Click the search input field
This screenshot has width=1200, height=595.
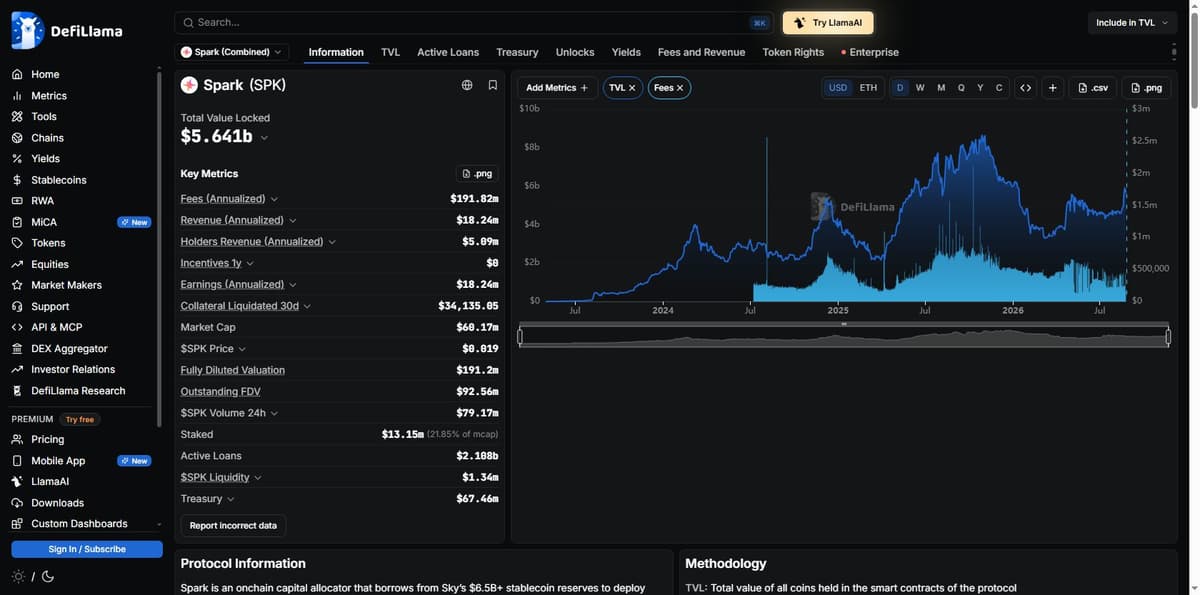click(x=474, y=22)
